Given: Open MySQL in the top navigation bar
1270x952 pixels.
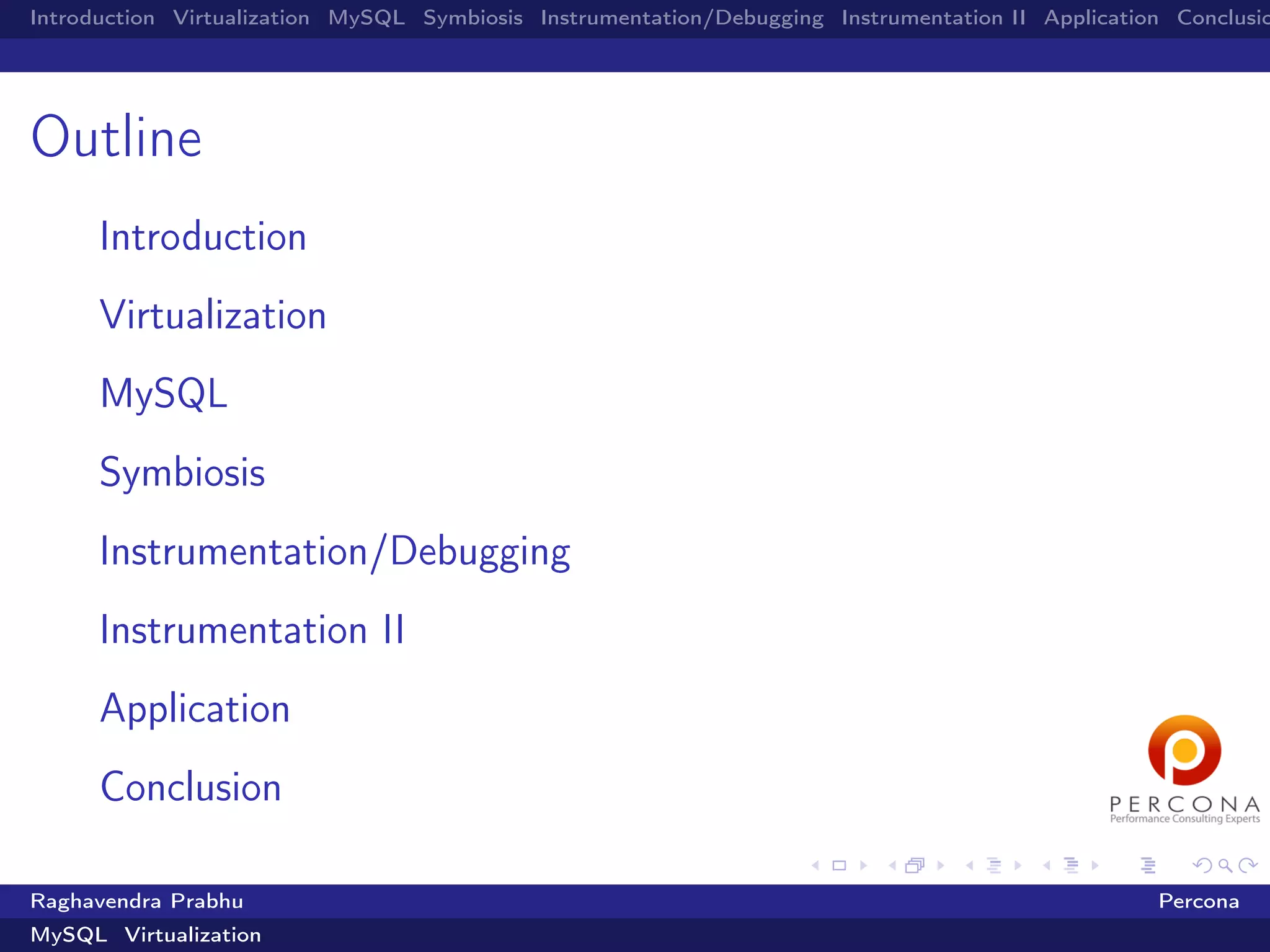Looking at the screenshot, I should click(x=366, y=18).
